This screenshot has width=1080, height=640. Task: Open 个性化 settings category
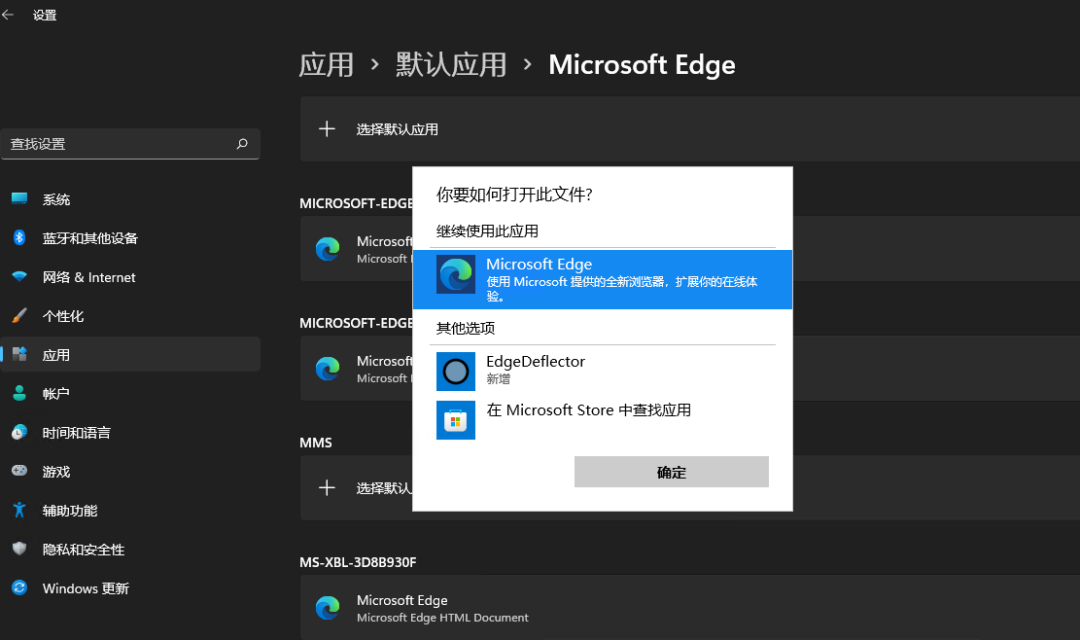130,316
